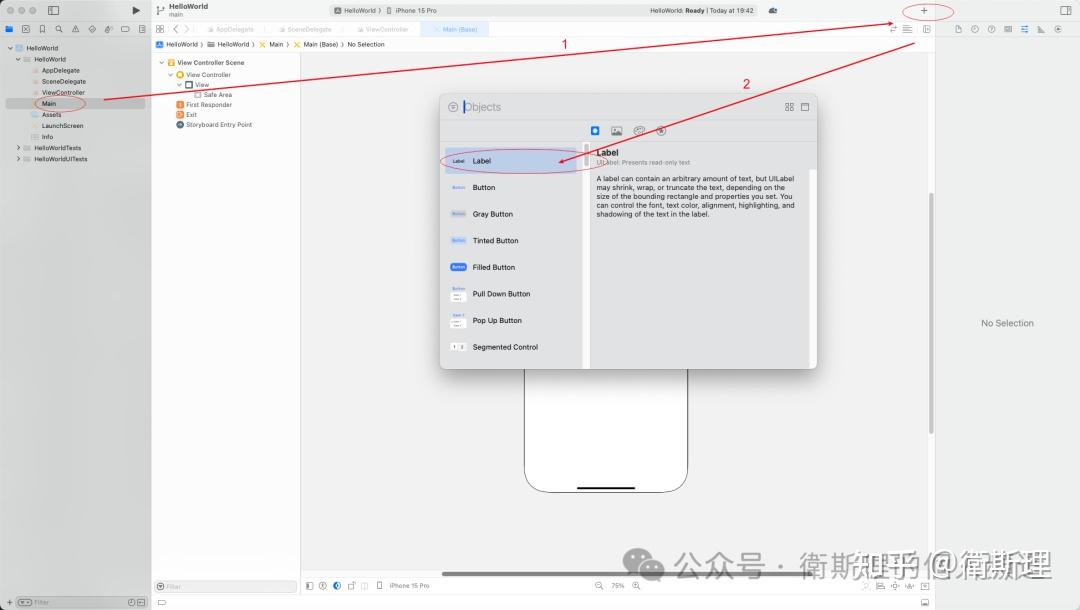1080x610 pixels.
Task: Switch library display to grid view
Action: (790, 106)
